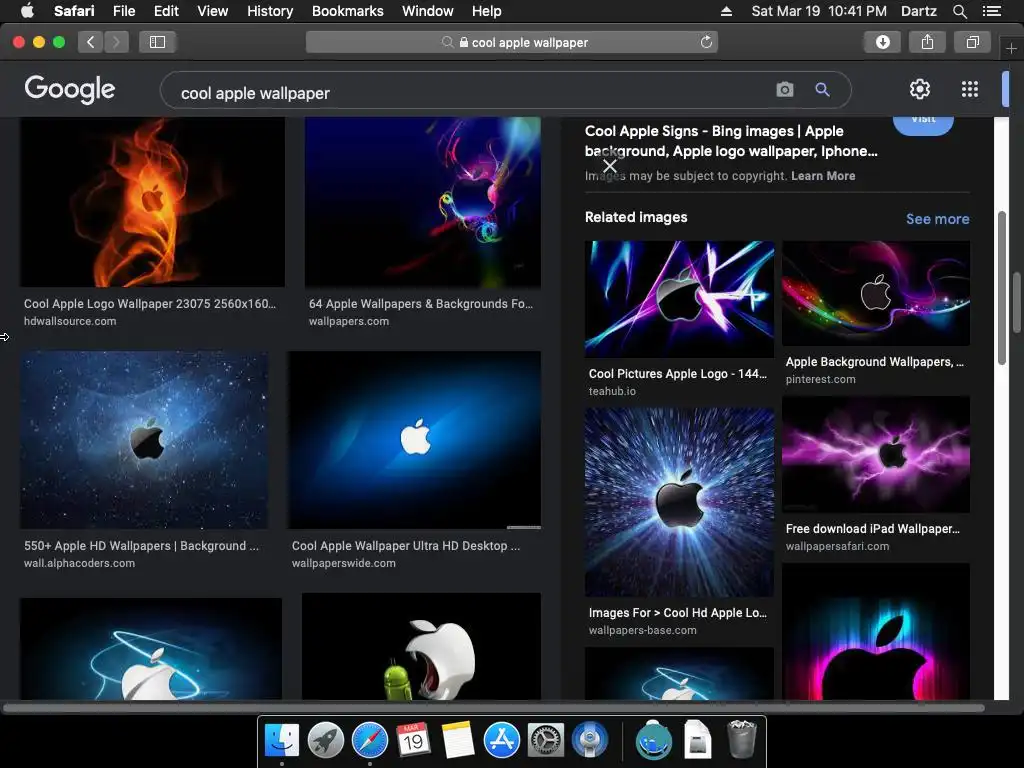Open starburst Apple logo related image
1024x768 pixels.
pos(679,502)
